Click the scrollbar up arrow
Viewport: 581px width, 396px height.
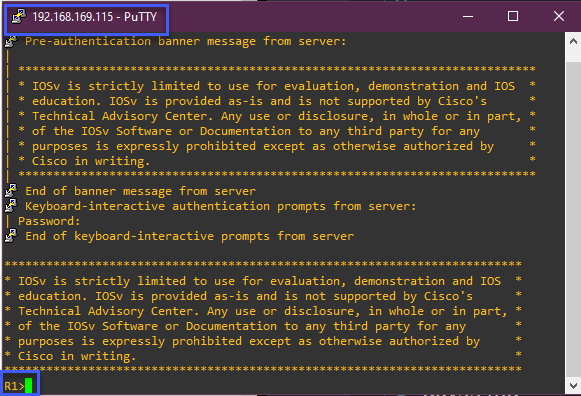pyautogui.click(x=573, y=41)
